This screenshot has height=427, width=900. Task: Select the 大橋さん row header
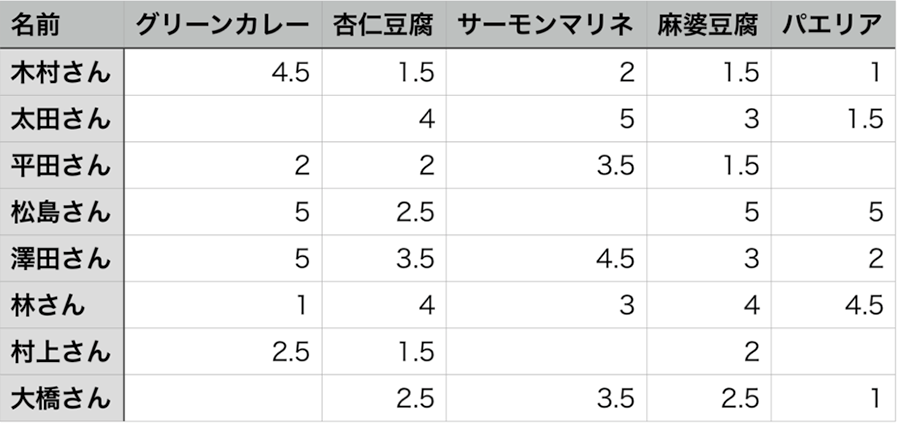click(x=61, y=398)
